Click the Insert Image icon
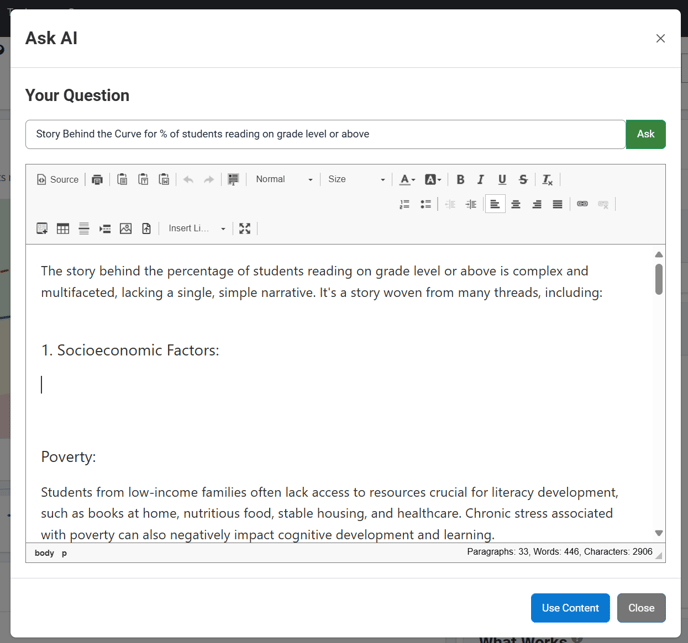The image size is (688, 643). (126, 229)
